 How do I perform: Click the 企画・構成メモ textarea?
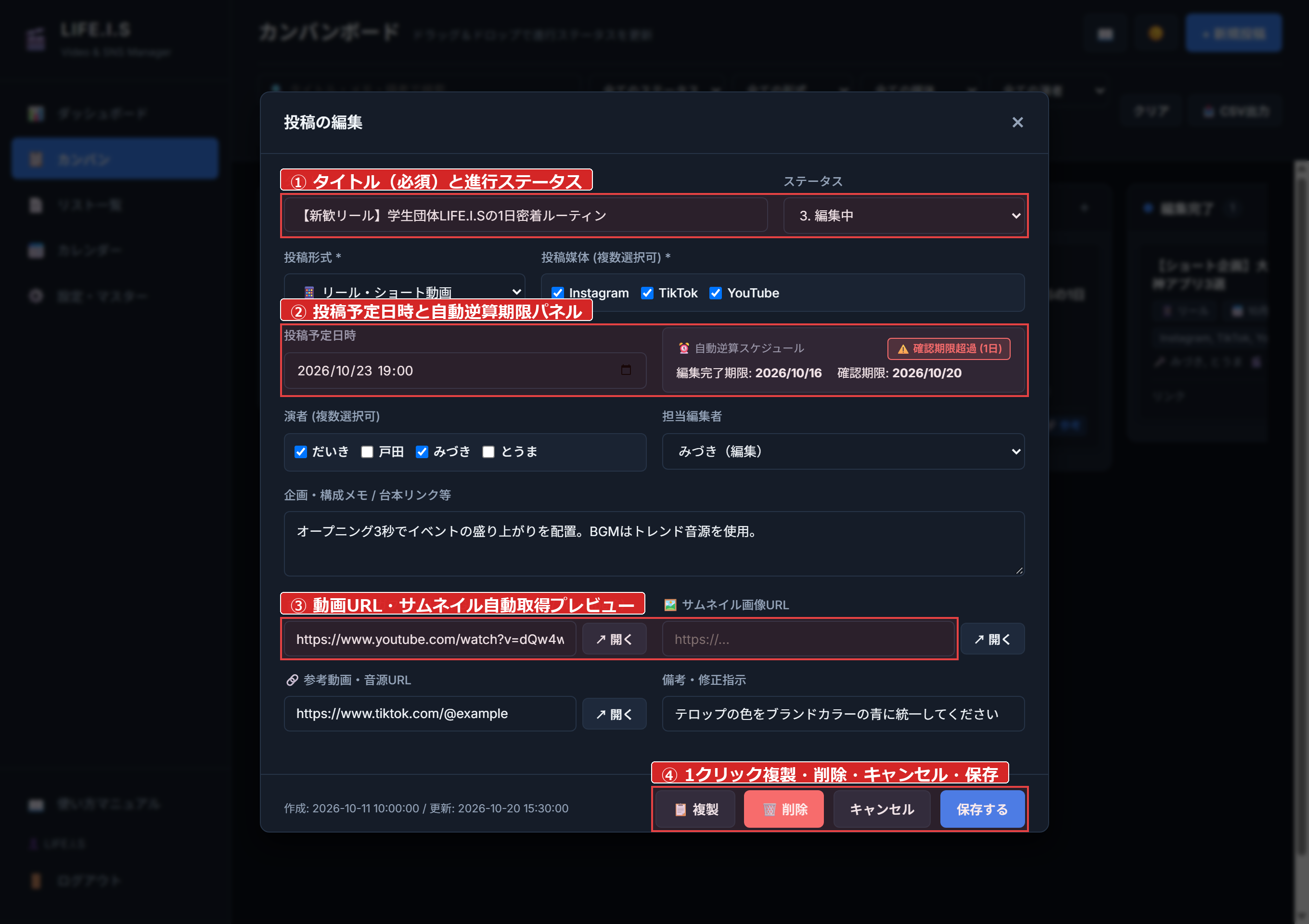[x=654, y=543]
